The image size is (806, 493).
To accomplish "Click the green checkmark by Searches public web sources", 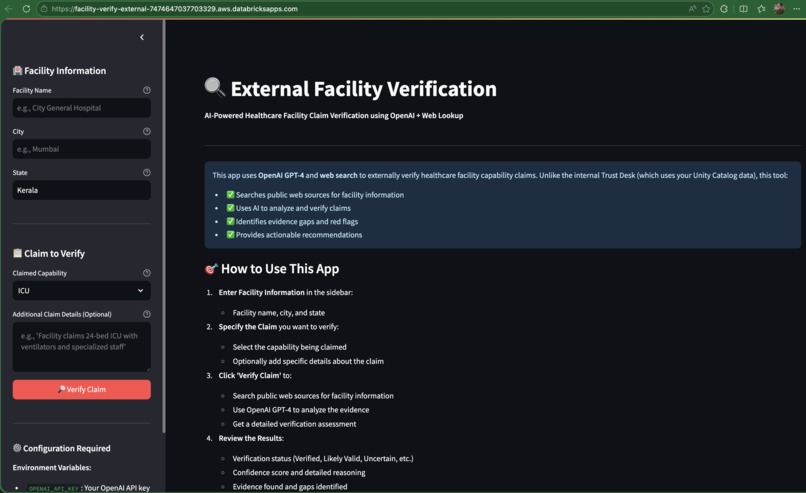I will tap(230, 194).
